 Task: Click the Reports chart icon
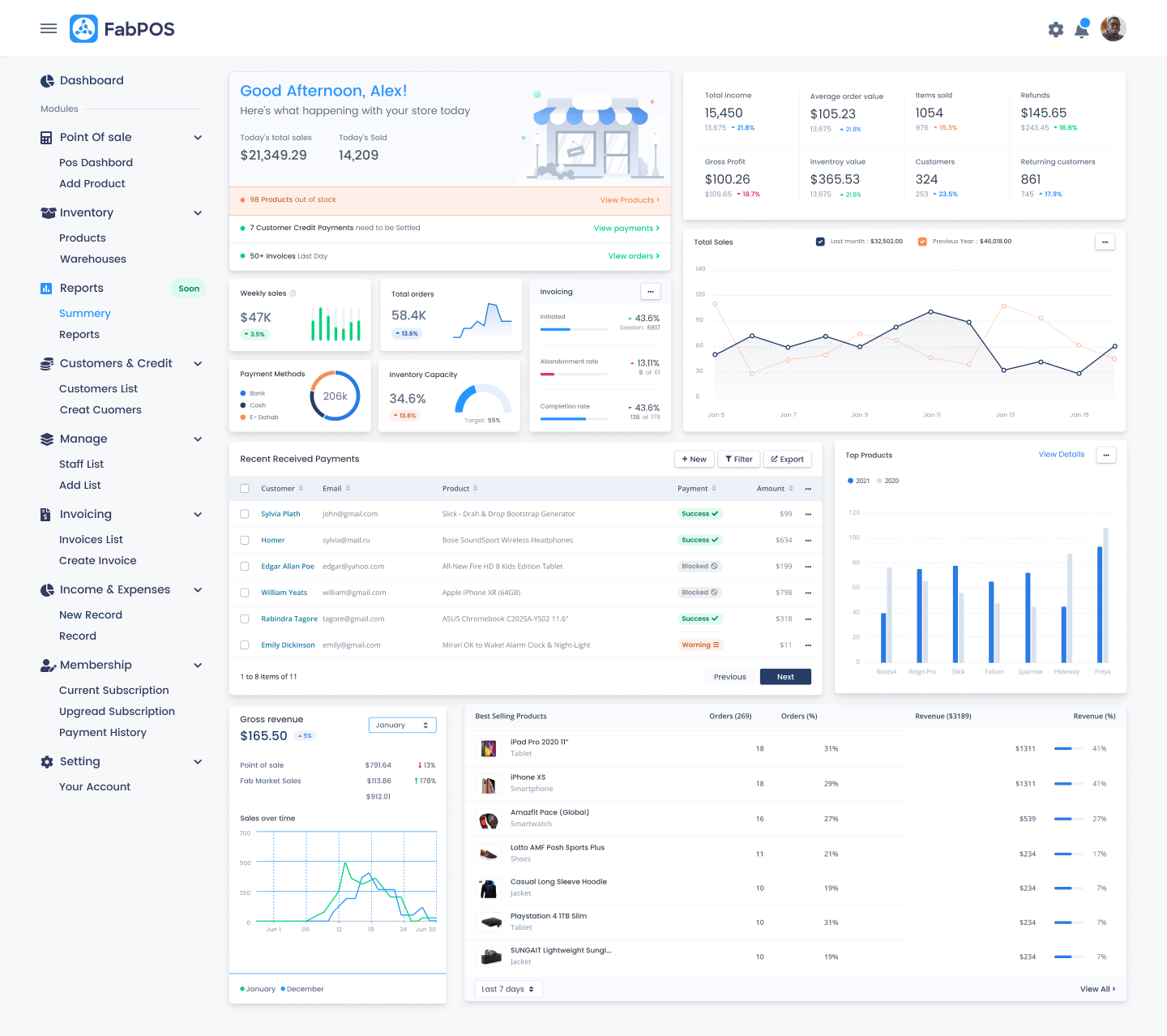46,288
